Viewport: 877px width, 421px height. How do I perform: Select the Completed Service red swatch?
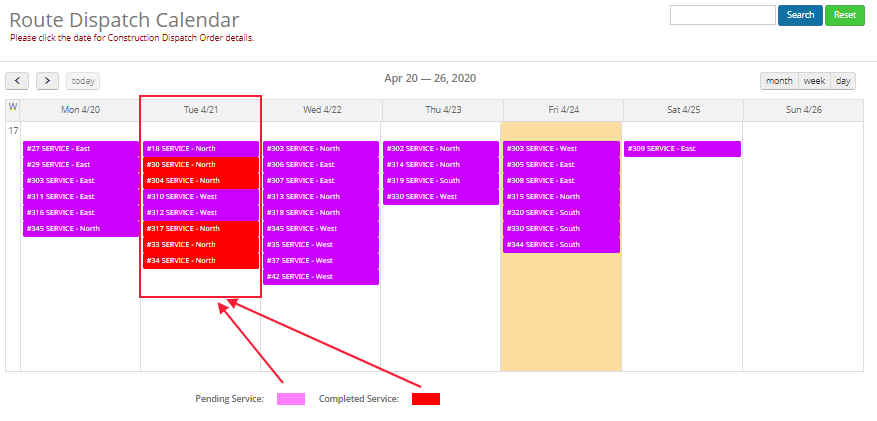426,399
